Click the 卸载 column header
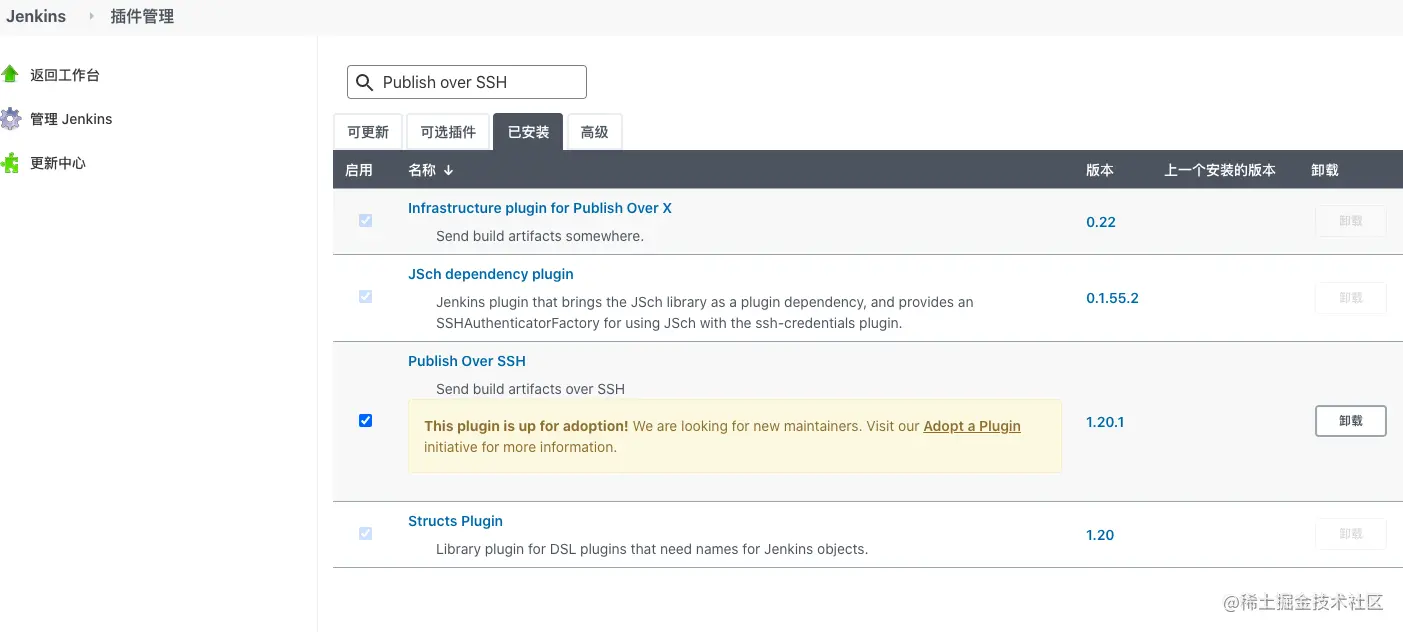This screenshot has height=632, width=1403. [1325, 170]
